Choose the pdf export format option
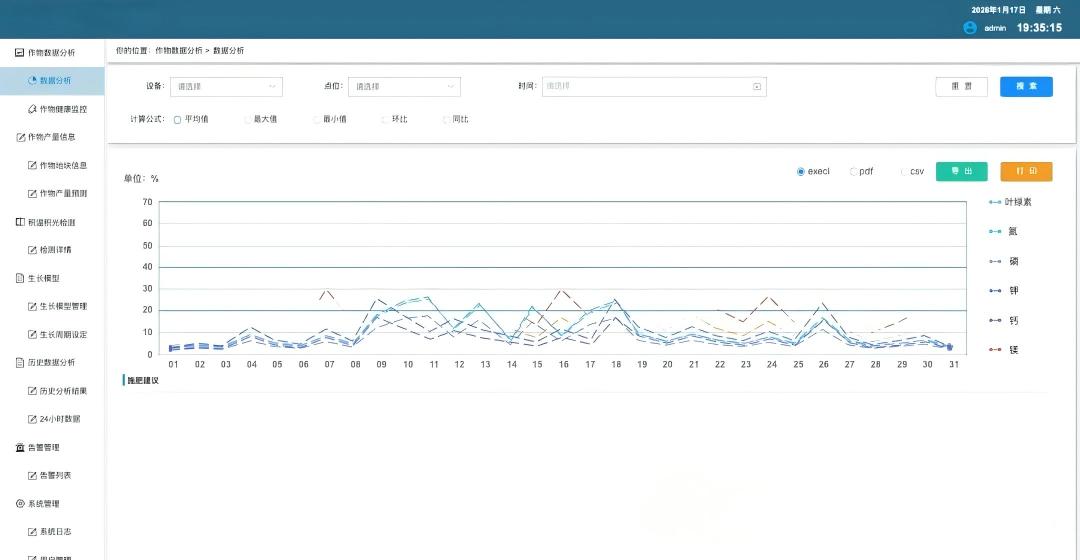1080x560 pixels. 854,172
